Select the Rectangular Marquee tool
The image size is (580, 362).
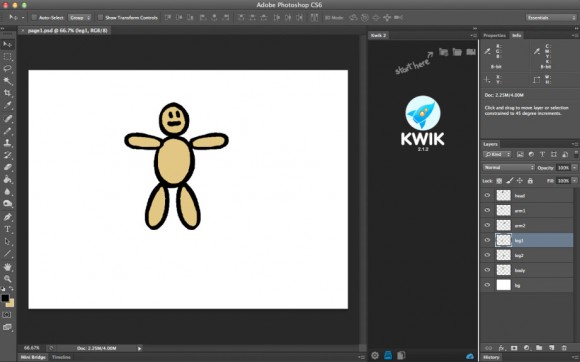pos(7,57)
